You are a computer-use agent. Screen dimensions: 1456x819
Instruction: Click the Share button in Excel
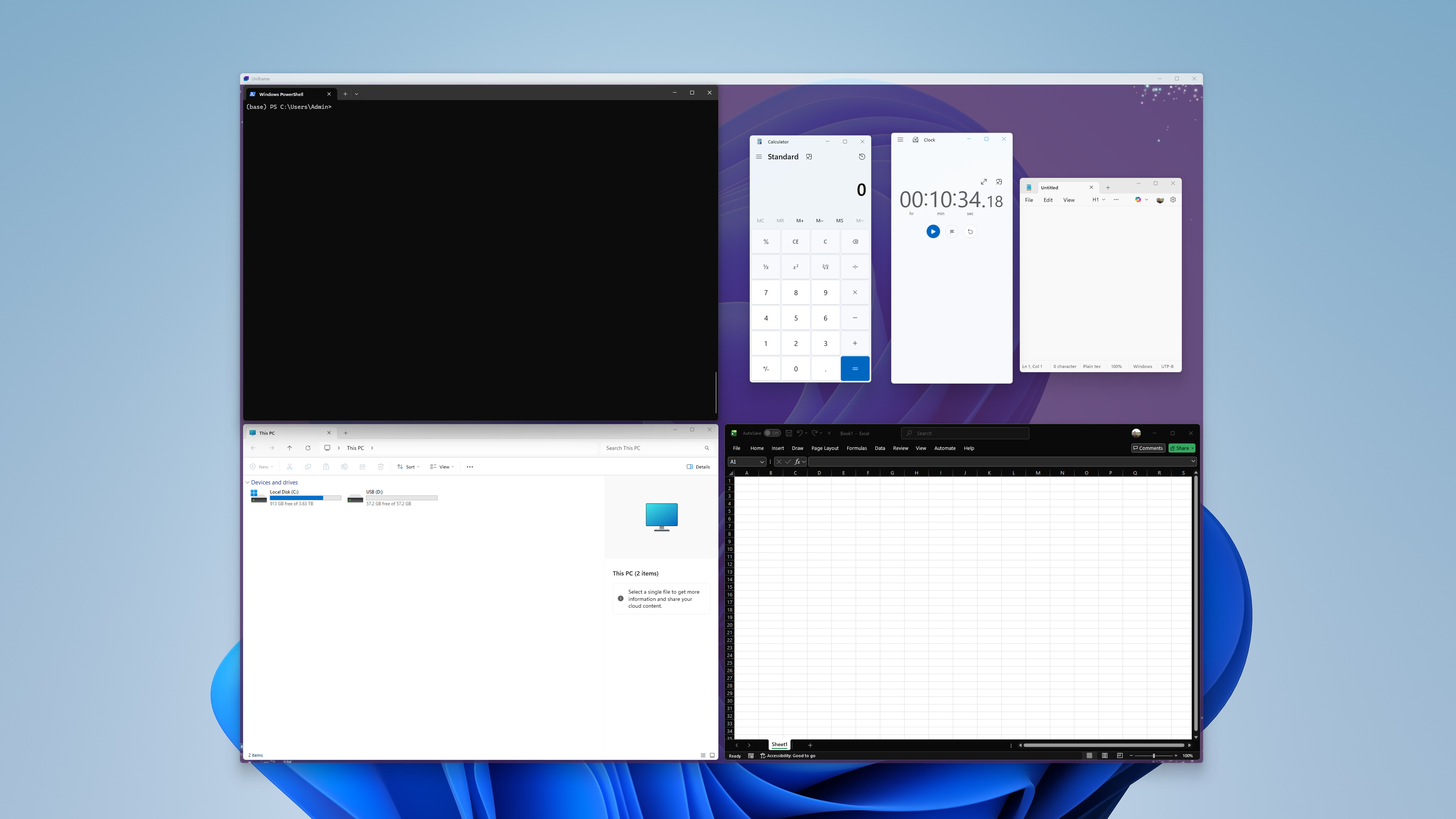click(1181, 448)
